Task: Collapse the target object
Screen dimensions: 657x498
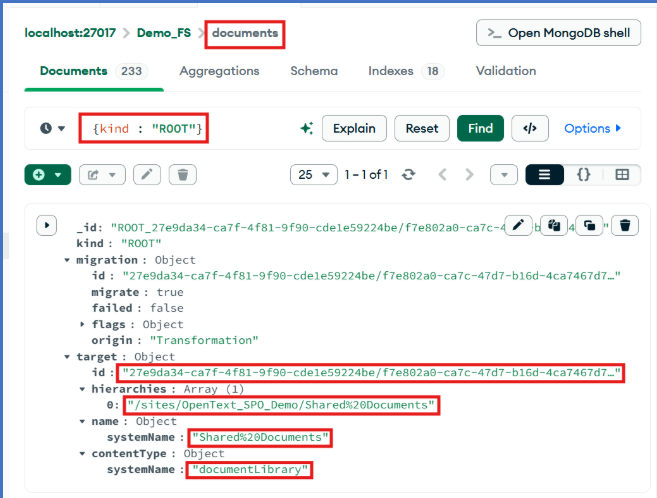Action: pyautogui.click(x=67, y=357)
